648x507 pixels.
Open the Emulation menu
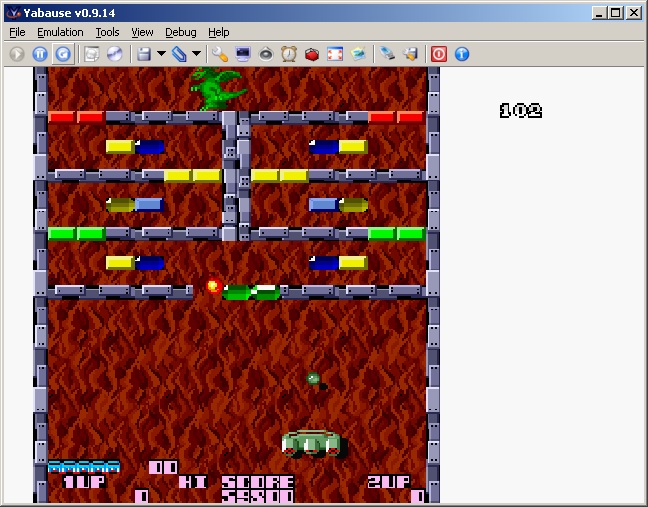click(x=60, y=32)
